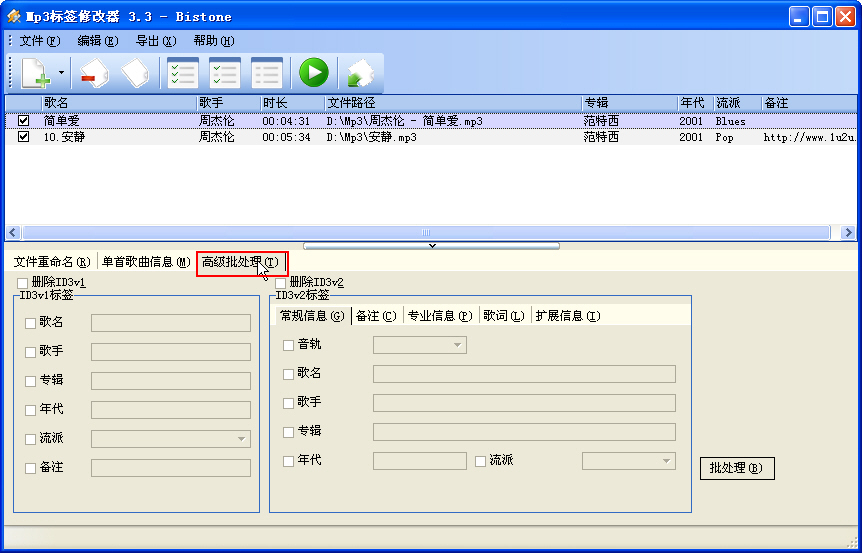The width and height of the screenshot is (862, 553).
Task: Click the select all icon with three checkmarks
Action: click(x=182, y=73)
